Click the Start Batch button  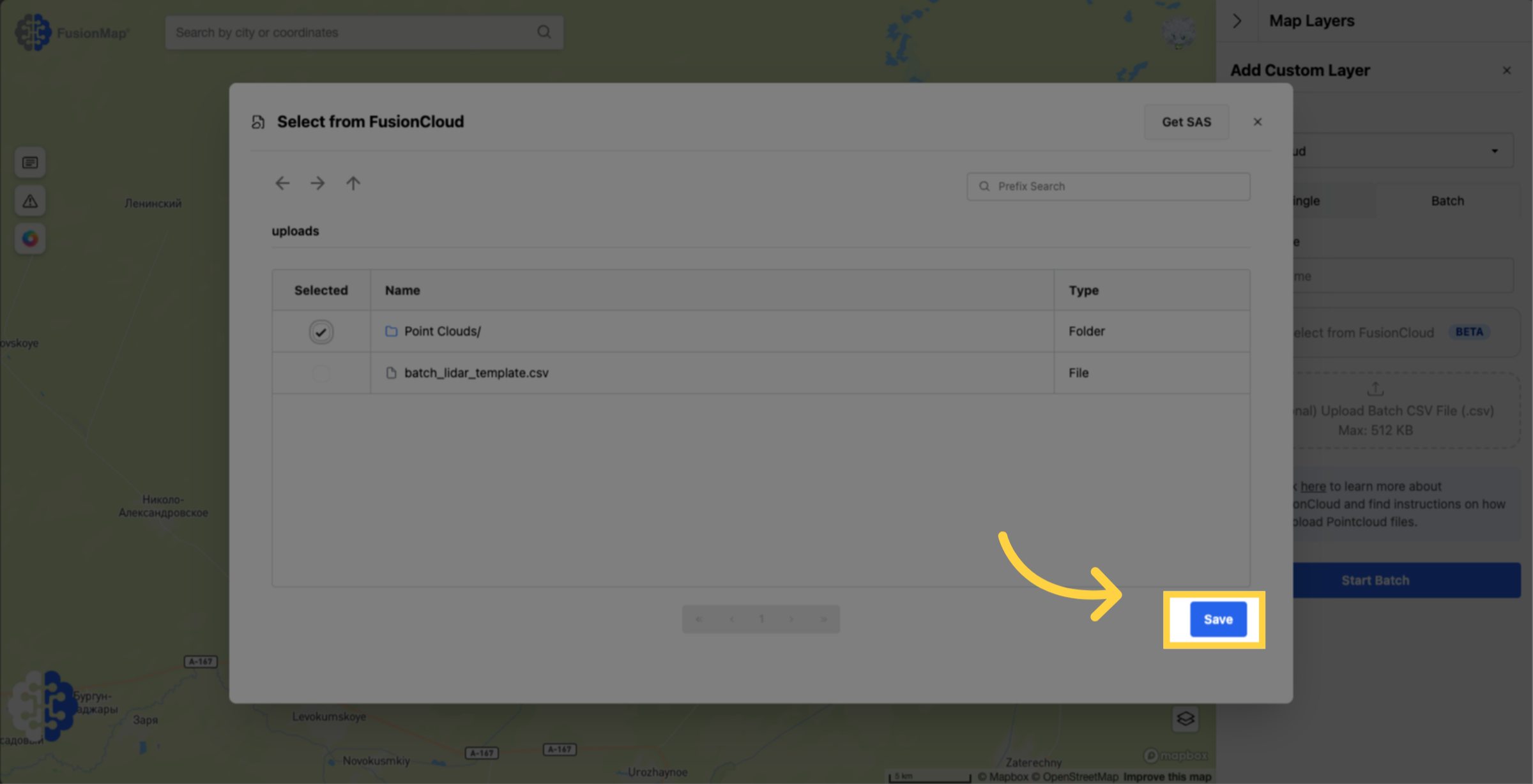coord(1407,580)
